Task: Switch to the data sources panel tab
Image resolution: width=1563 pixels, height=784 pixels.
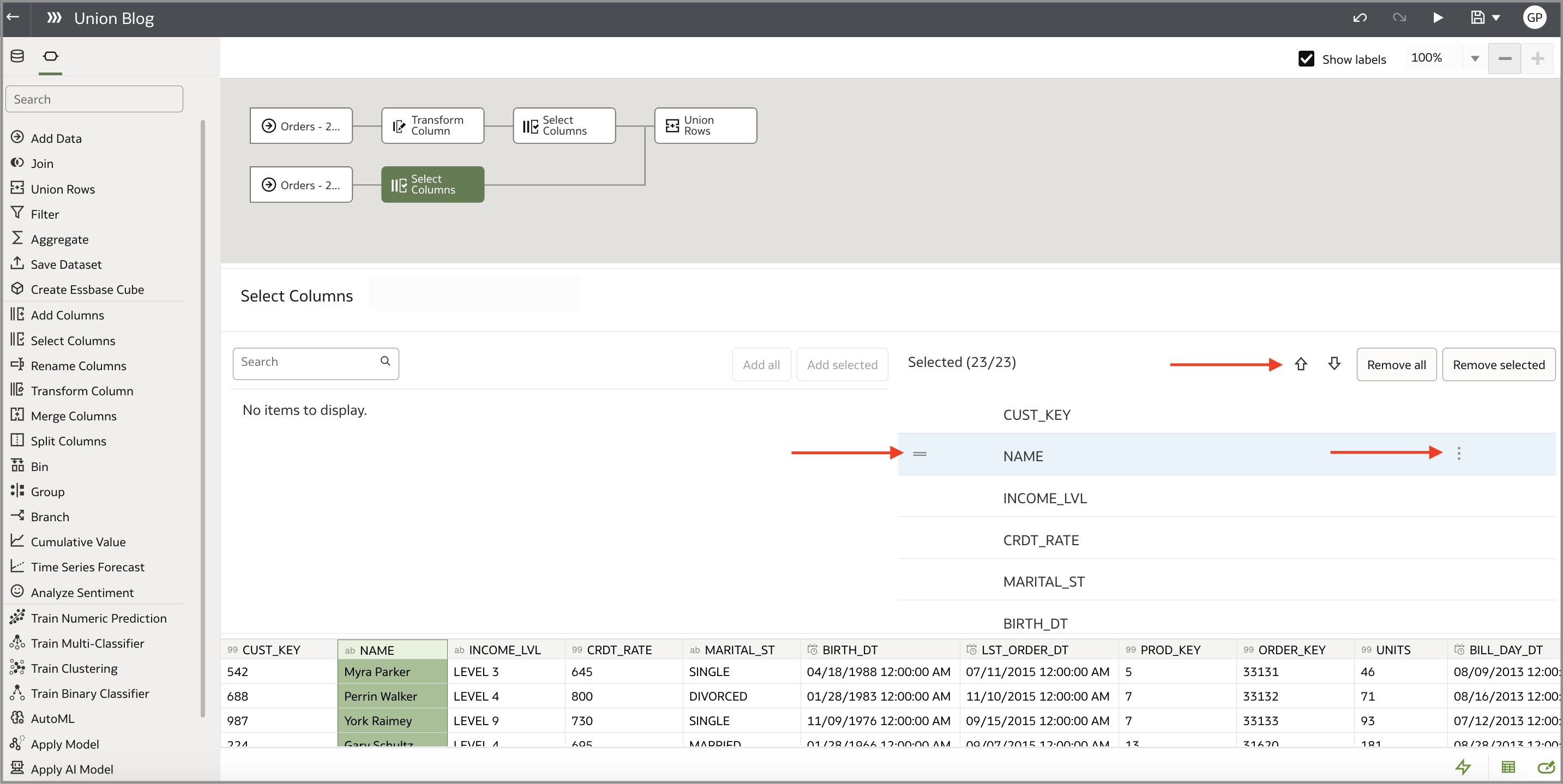Action: point(16,55)
